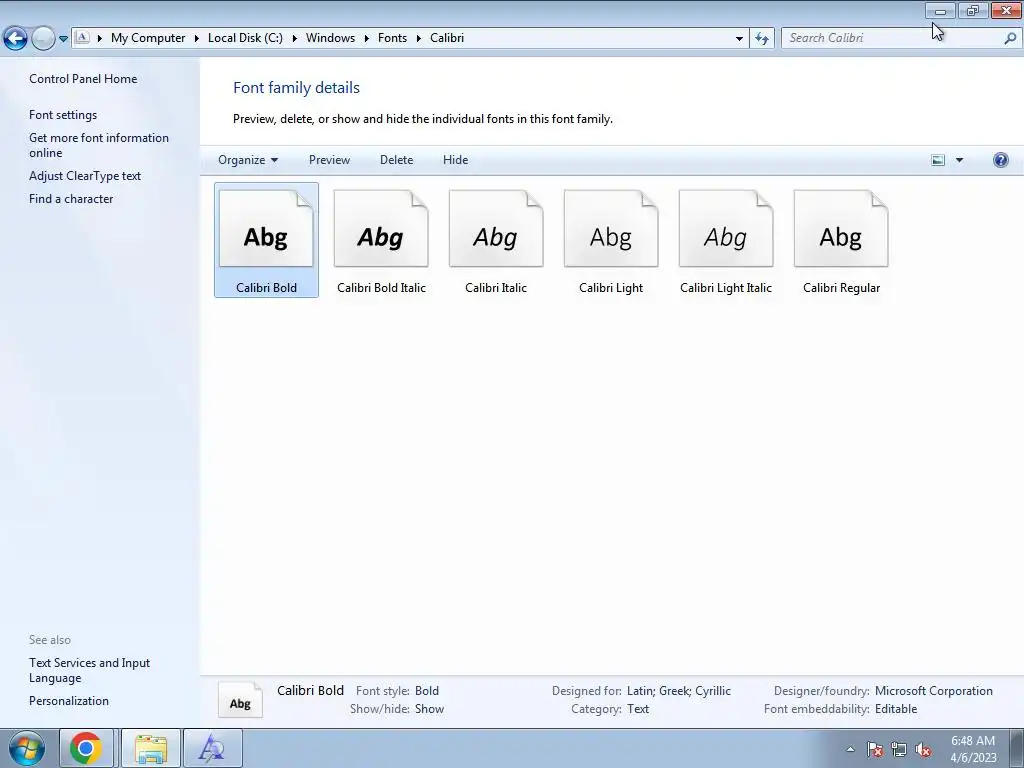Click the Show/hide value Show

click(430, 709)
